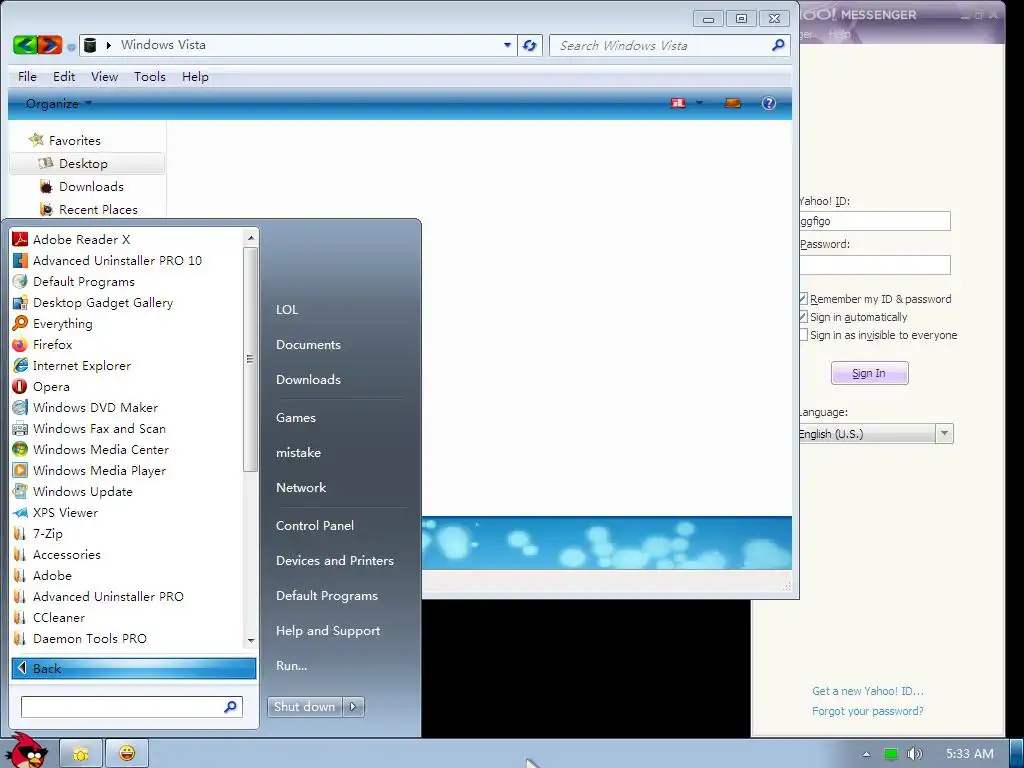
Task: Click the search magnifier in Explorer
Action: click(778, 45)
